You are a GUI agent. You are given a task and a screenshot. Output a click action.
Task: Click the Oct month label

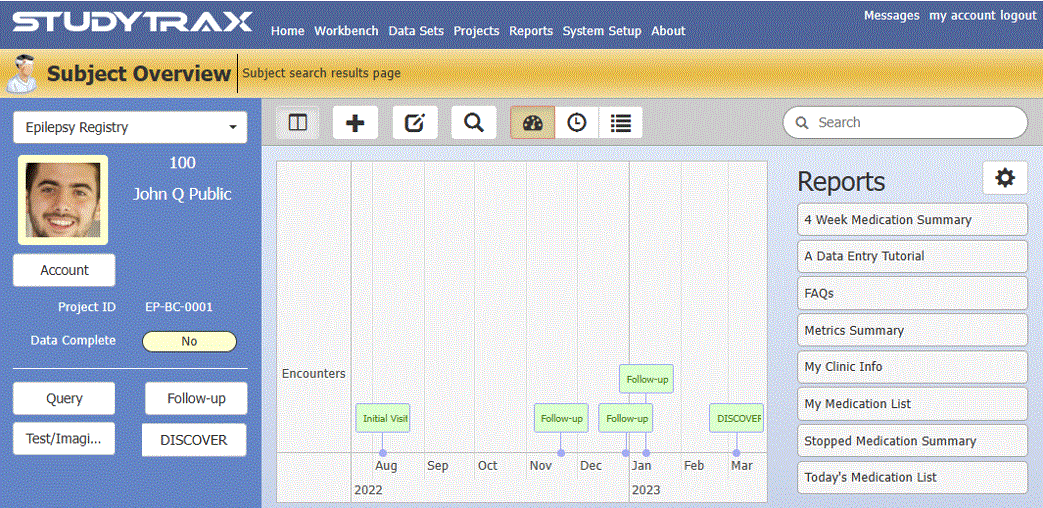coord(488,465)
